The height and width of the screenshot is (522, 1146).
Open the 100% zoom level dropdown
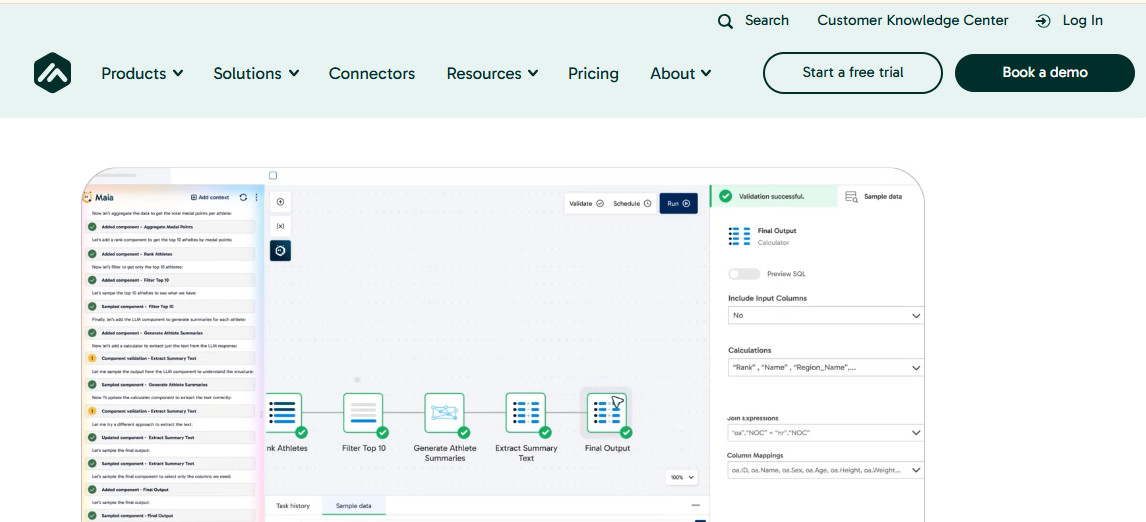681,477
